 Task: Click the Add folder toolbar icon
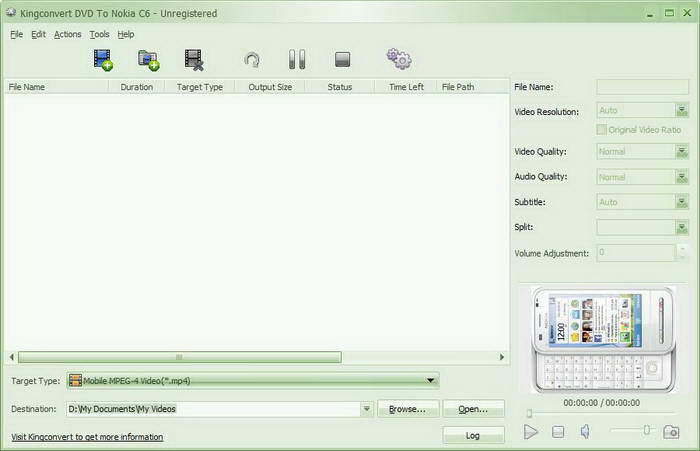pyautogui.click(x=149, y=60)
